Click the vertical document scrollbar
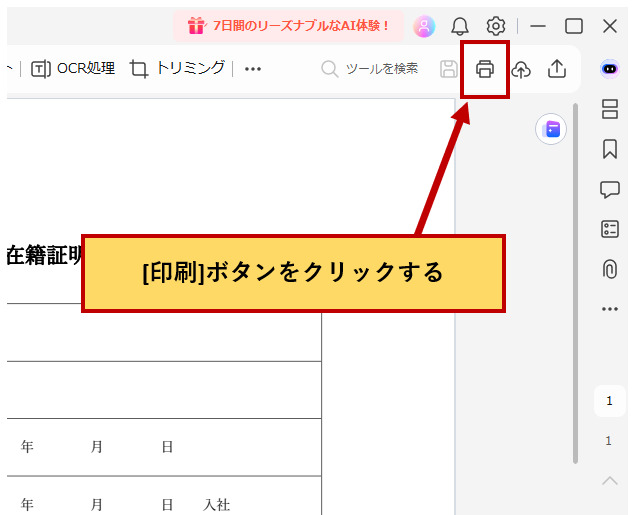The width and height of the screenshot is (634, 515). click(575, 283)
